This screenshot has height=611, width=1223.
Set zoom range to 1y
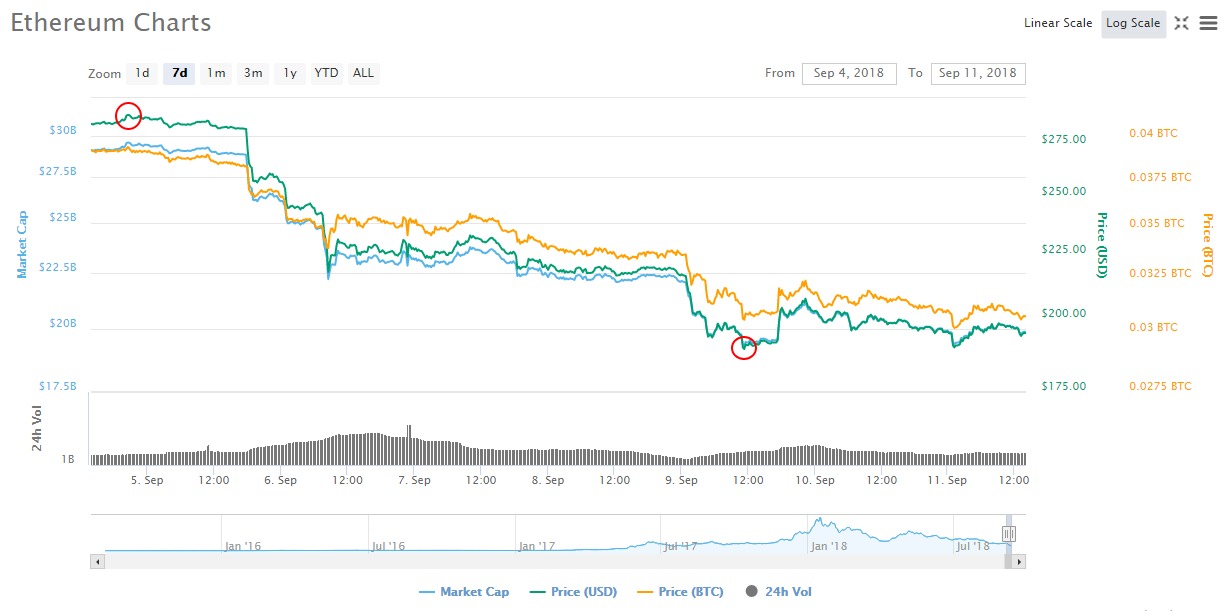point(290,73)
